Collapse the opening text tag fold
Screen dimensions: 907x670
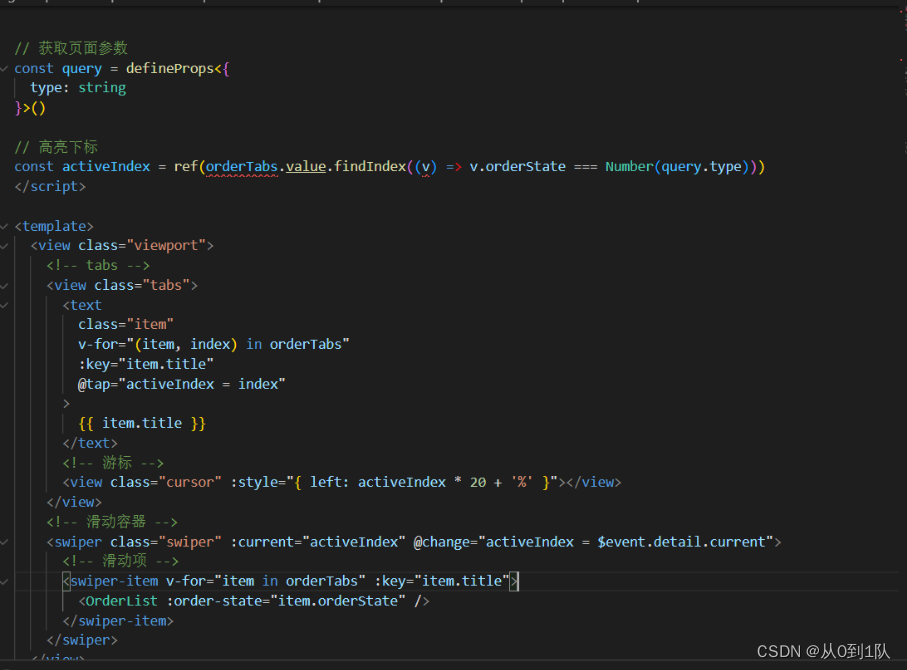(4, 305)
